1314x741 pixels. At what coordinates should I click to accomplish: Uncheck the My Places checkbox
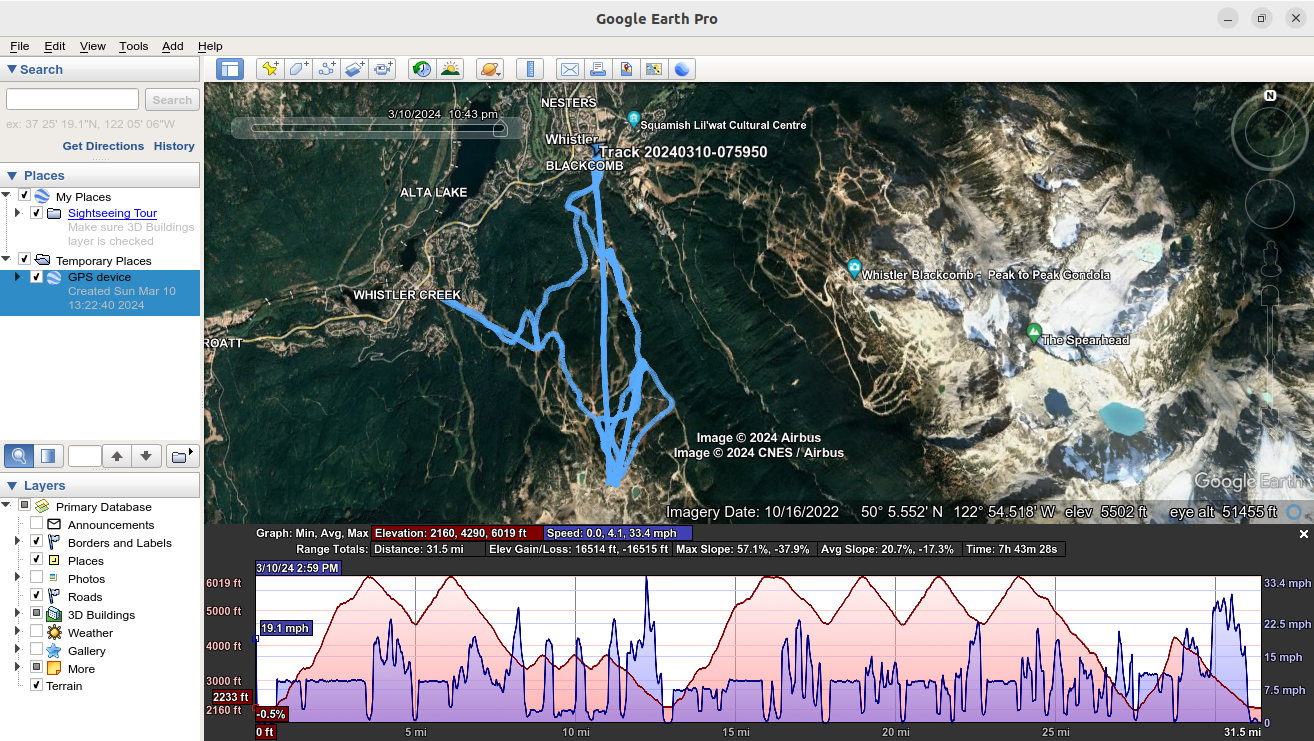coord(25,196)
